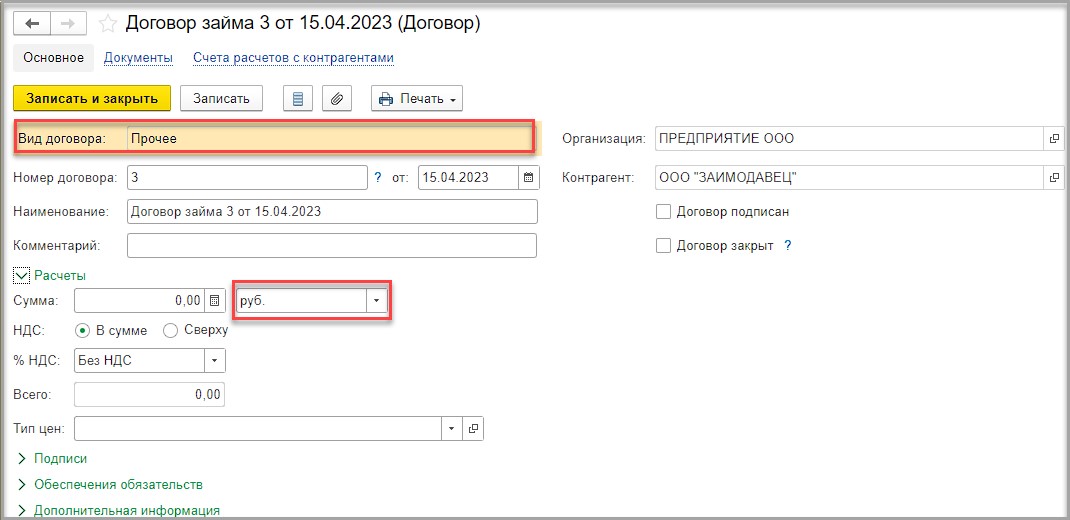
Task: Open the Организация record with square icon
Action: pos(1054,139)
